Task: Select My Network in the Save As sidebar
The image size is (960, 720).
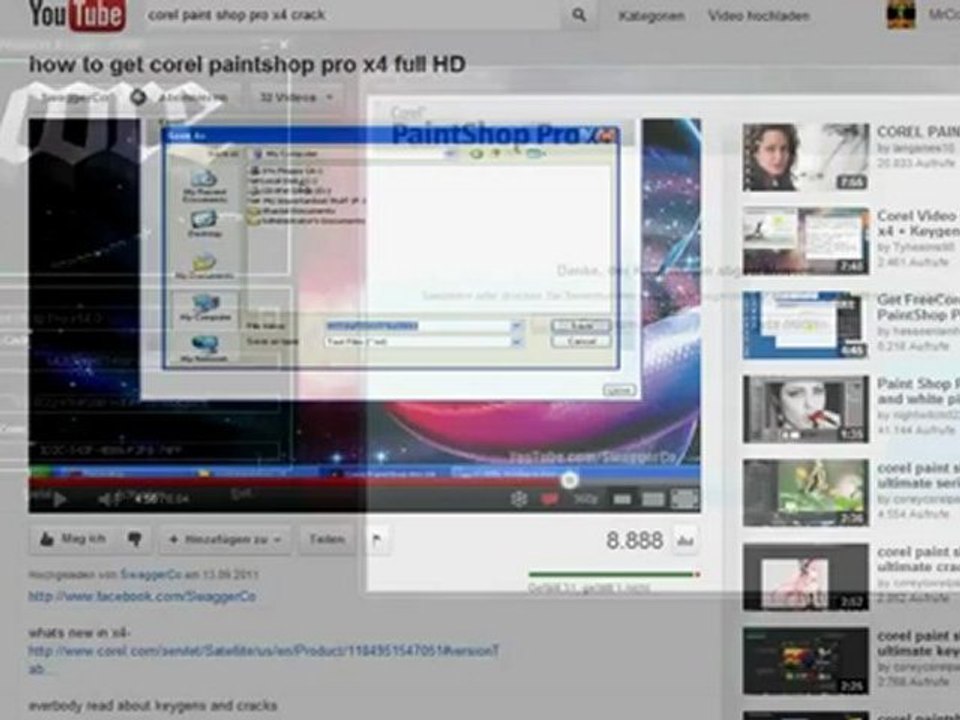Action: click(204, 350)
